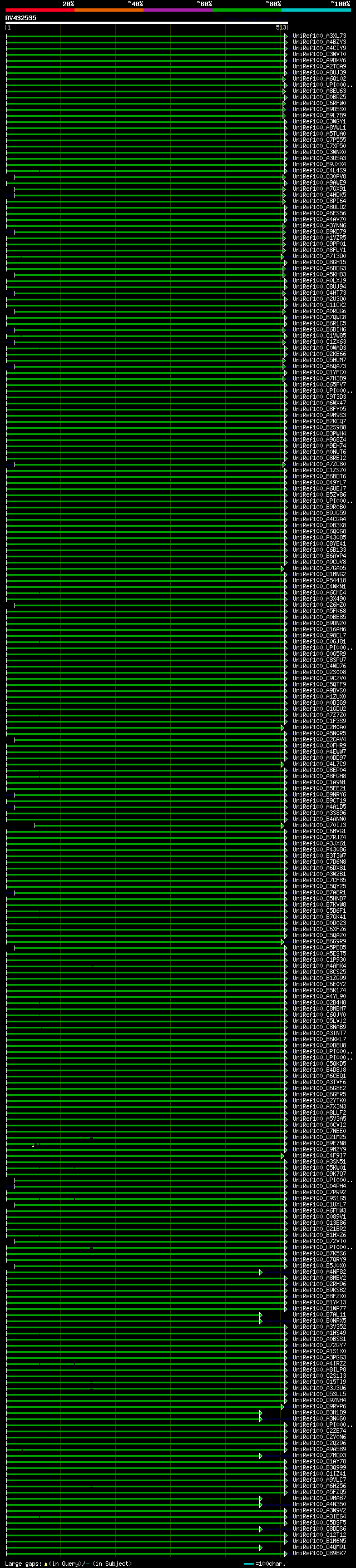Screen dimensions: 356x1568
Task: Select label UniRef100_Q5HNB7
Action: coord(319,898)
